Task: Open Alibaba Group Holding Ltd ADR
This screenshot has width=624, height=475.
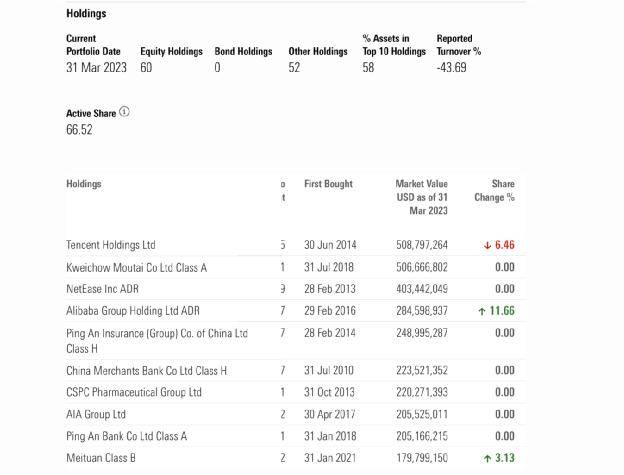Action: tap(133, 311)
